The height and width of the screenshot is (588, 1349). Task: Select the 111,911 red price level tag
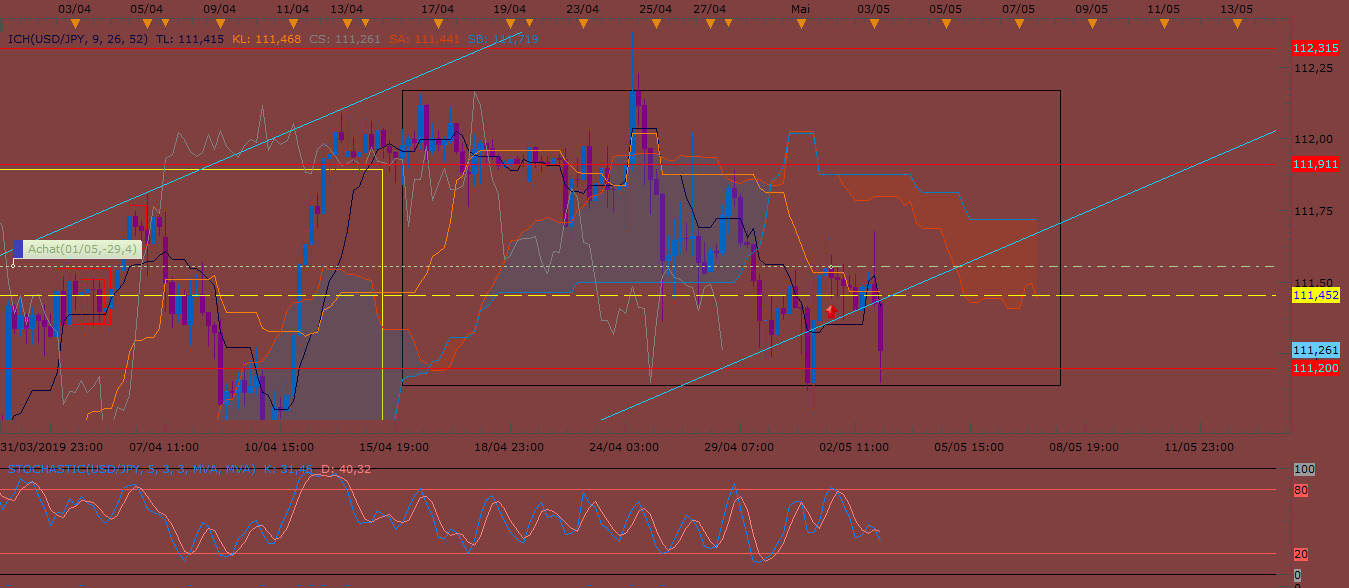click(1315, 164)
